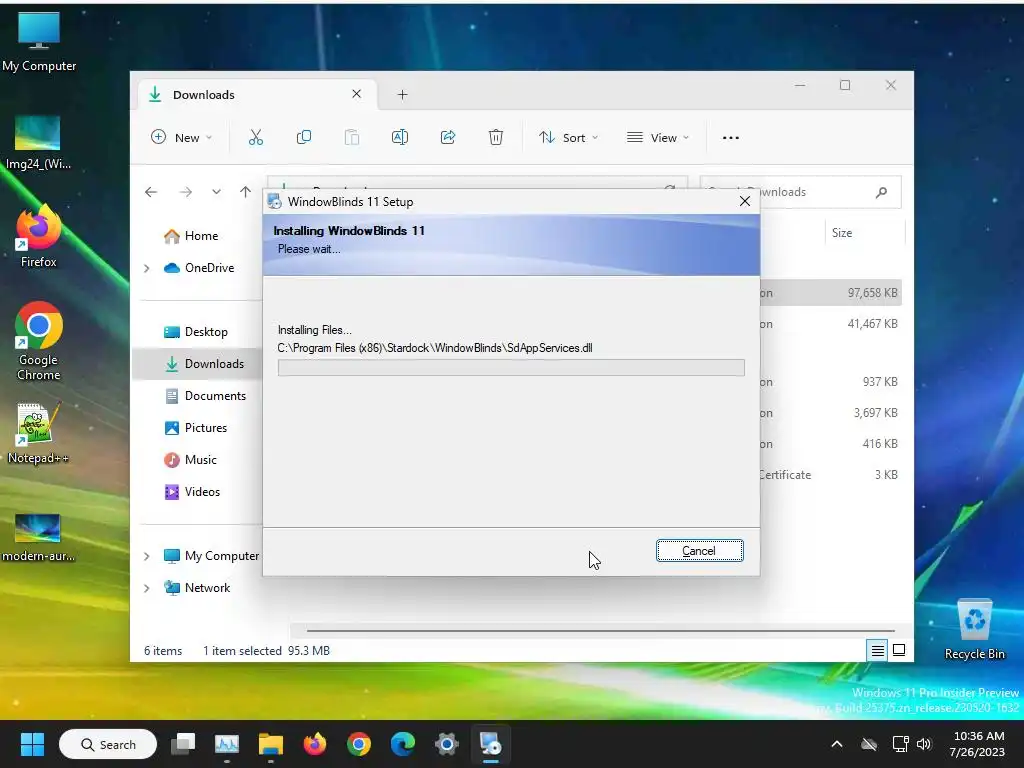
Task: Click the Share icon in File Explorer toolbar
Action: (448, 137)
